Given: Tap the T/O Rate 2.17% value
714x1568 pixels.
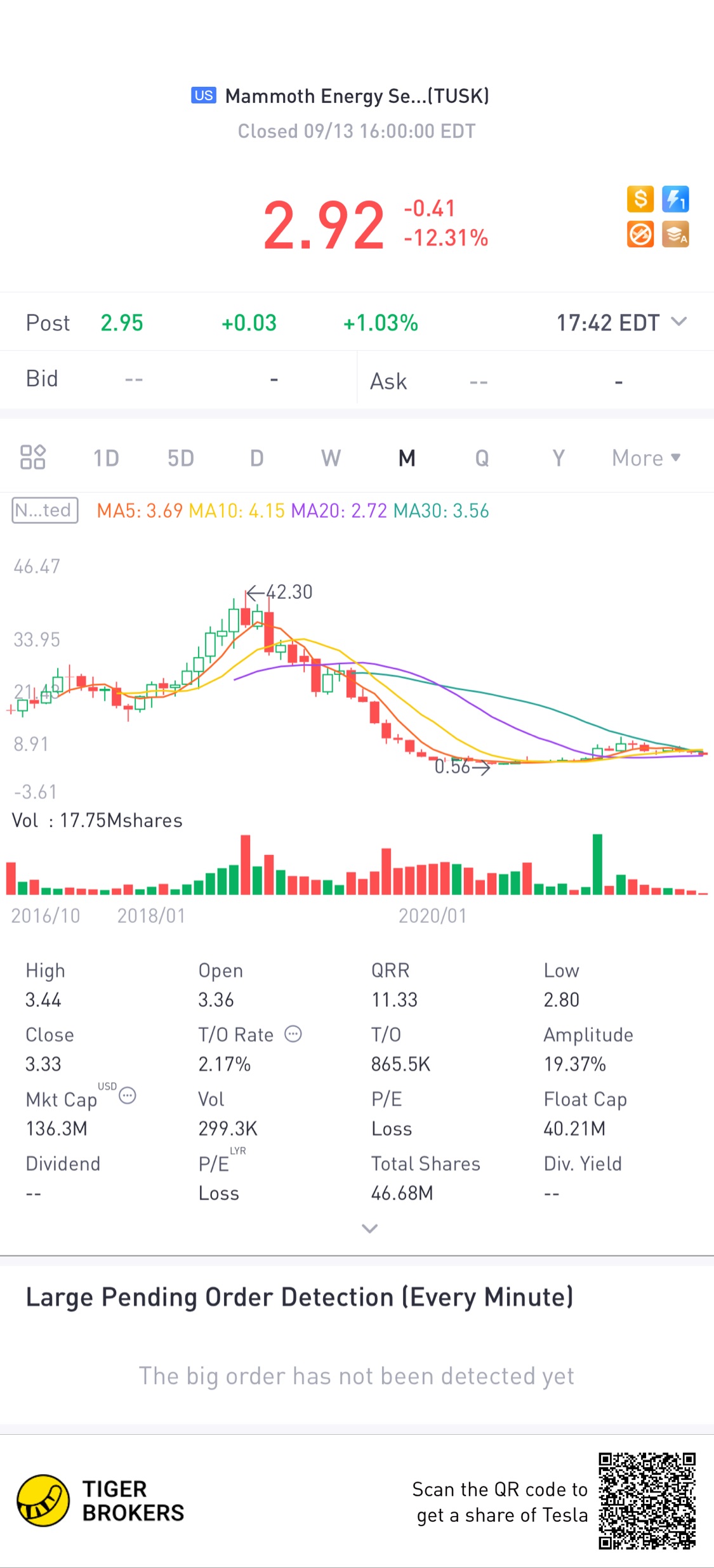Looking at the screenshot, I should tap(225, 1064).
